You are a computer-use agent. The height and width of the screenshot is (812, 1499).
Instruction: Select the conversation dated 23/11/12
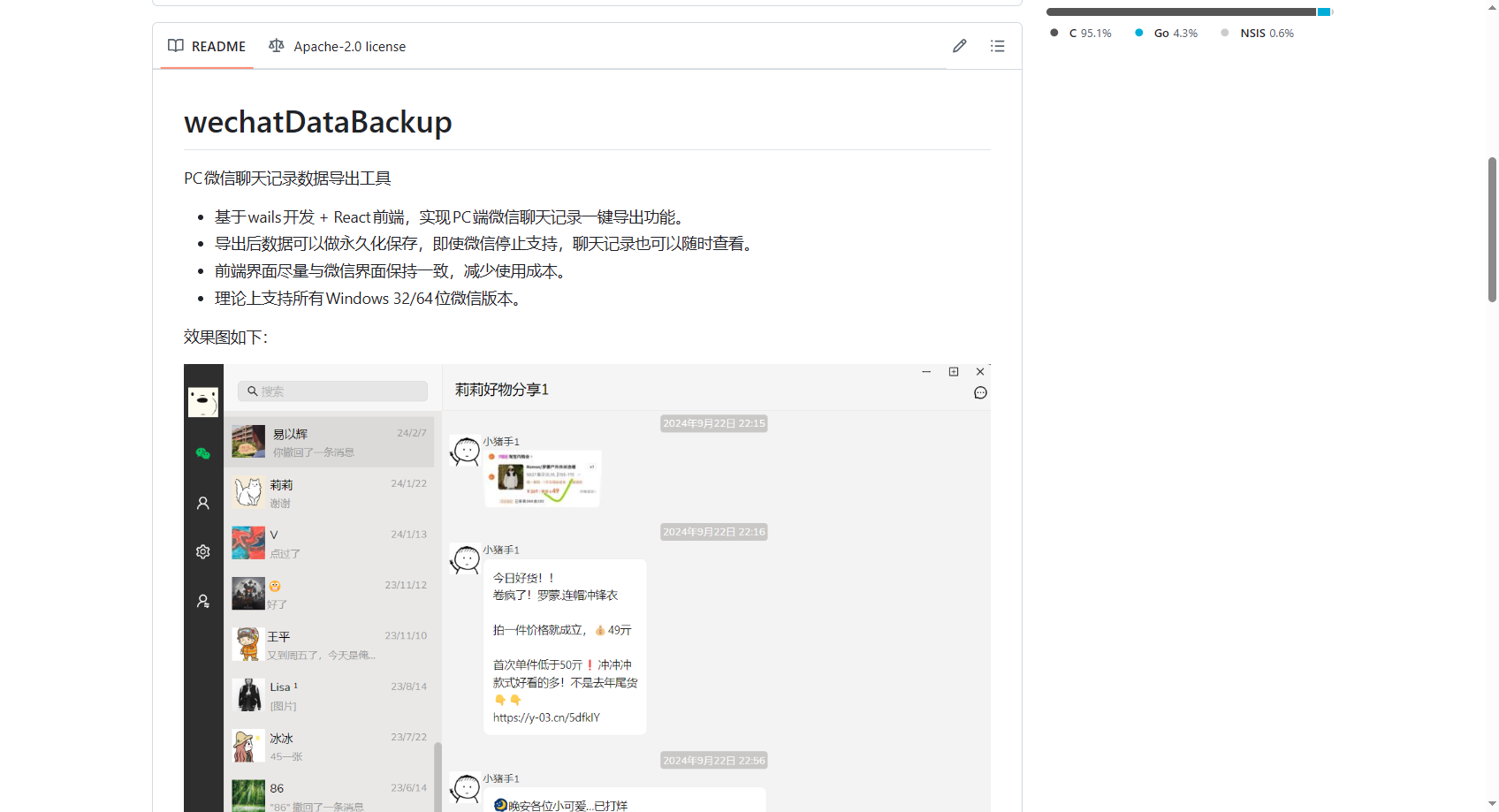[329, 594]
